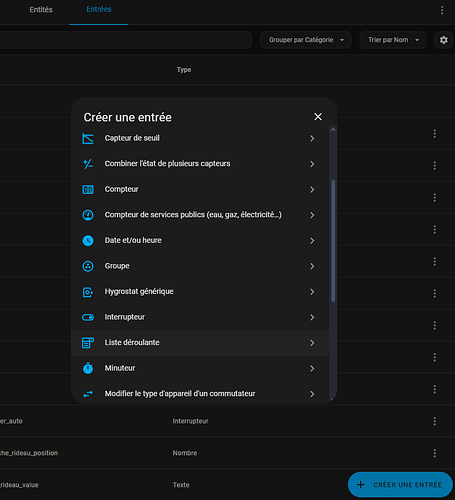455x500 pixels.
Task: Click the Hygrostat générique icon
Action: 88,292
